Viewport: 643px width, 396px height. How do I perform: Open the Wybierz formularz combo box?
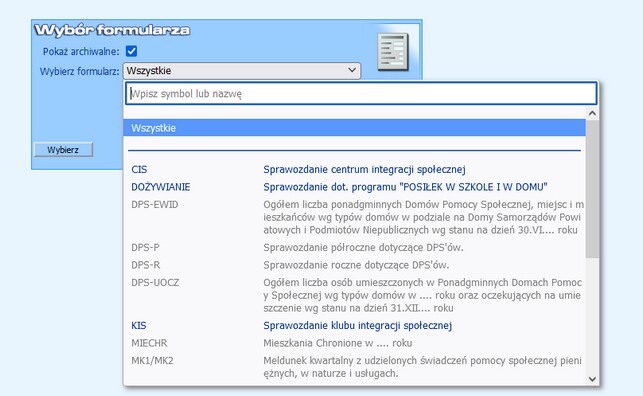242,71
